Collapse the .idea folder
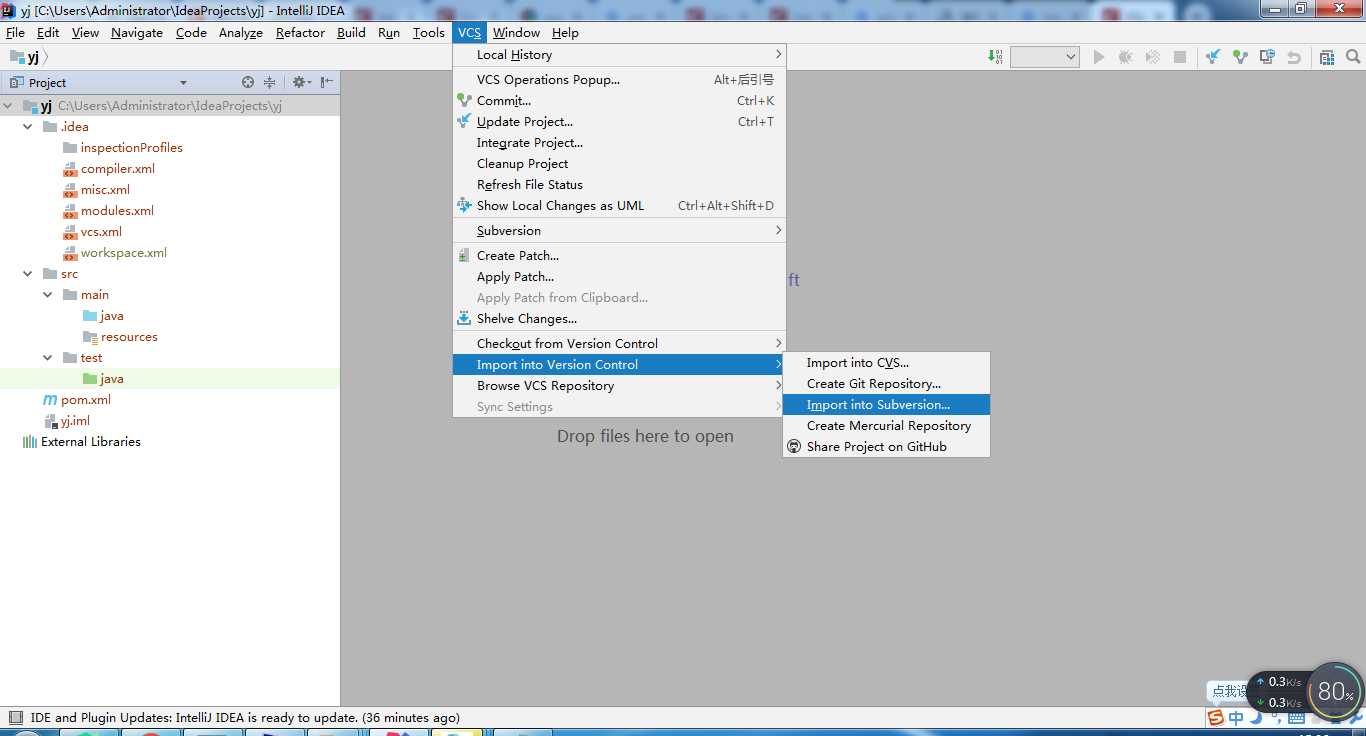 pyautogui.click(x=28, y=126)
